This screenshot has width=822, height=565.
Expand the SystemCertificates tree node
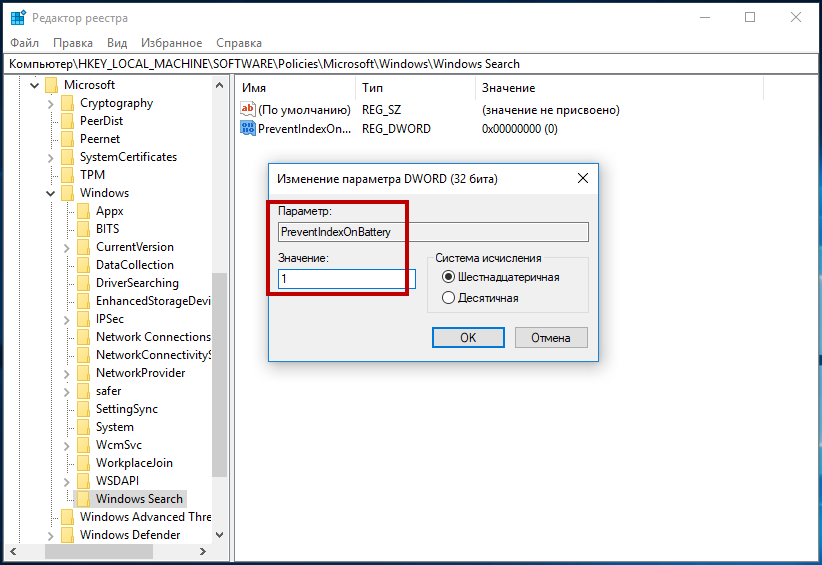pyautogui.click(x=51, y=157)
